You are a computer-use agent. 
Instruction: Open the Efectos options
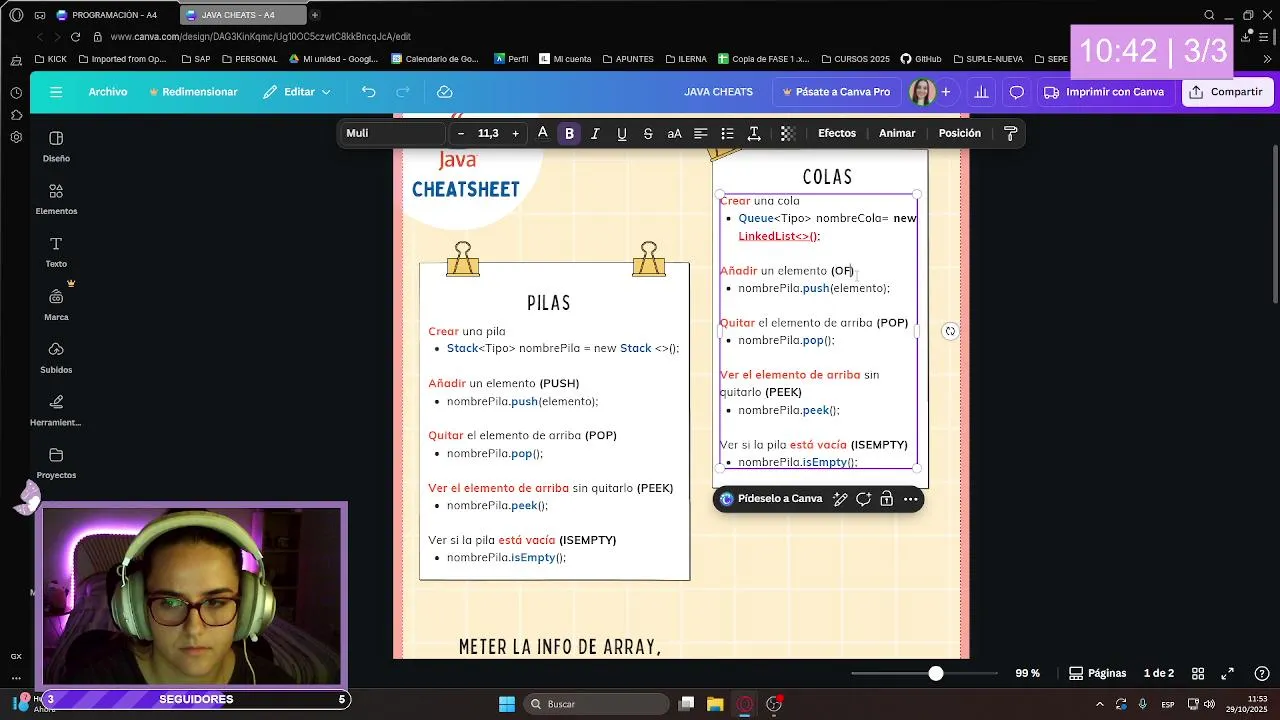click(x=837, y=133)
